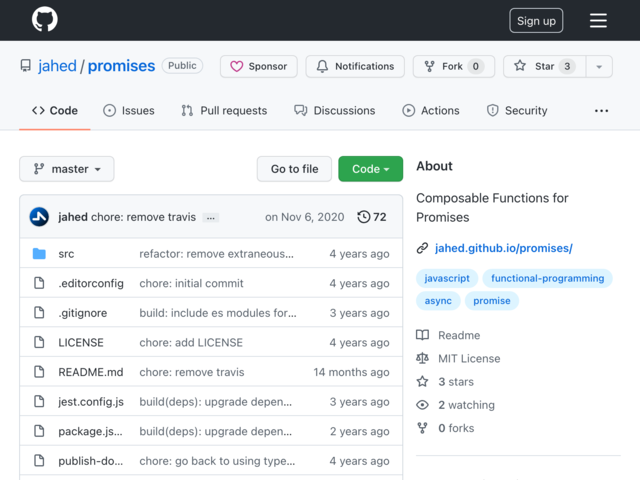The width and height of the screenshot is (640, 480).
Task: Expand the green Code dropdown
Action: 371,169
